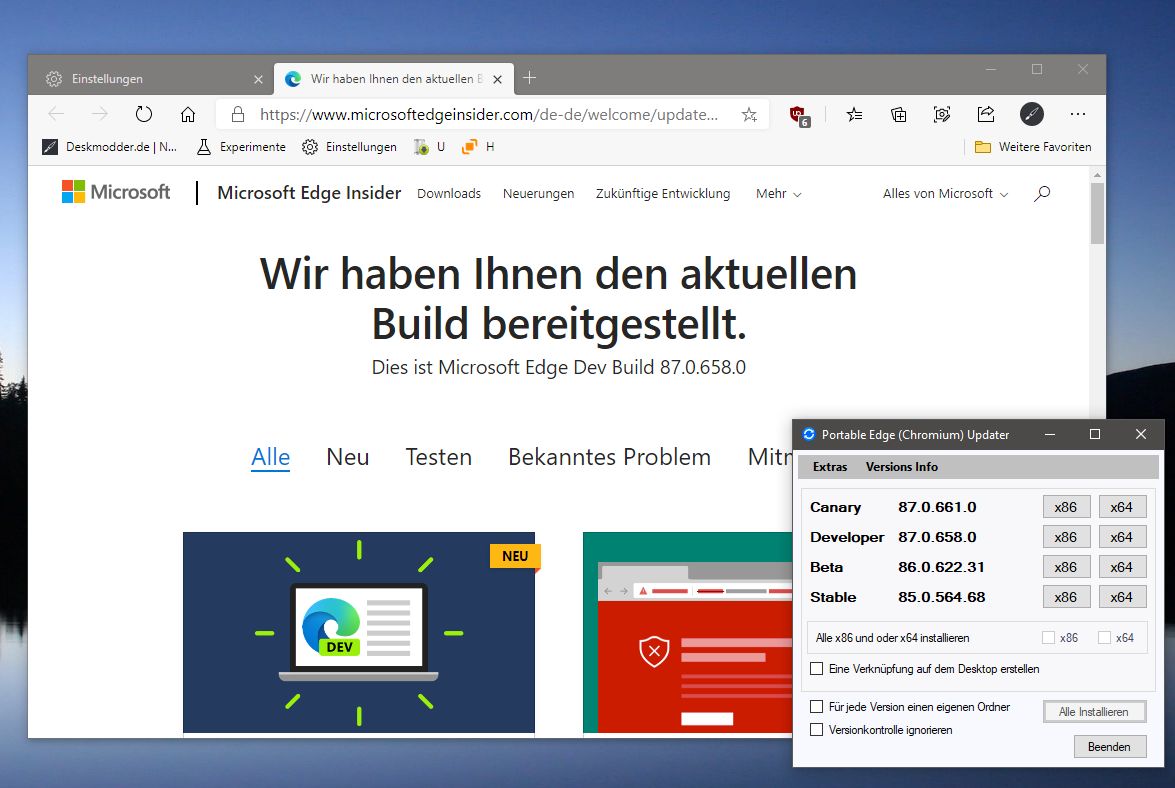Select the Testen filter tab

click(438, 457)
